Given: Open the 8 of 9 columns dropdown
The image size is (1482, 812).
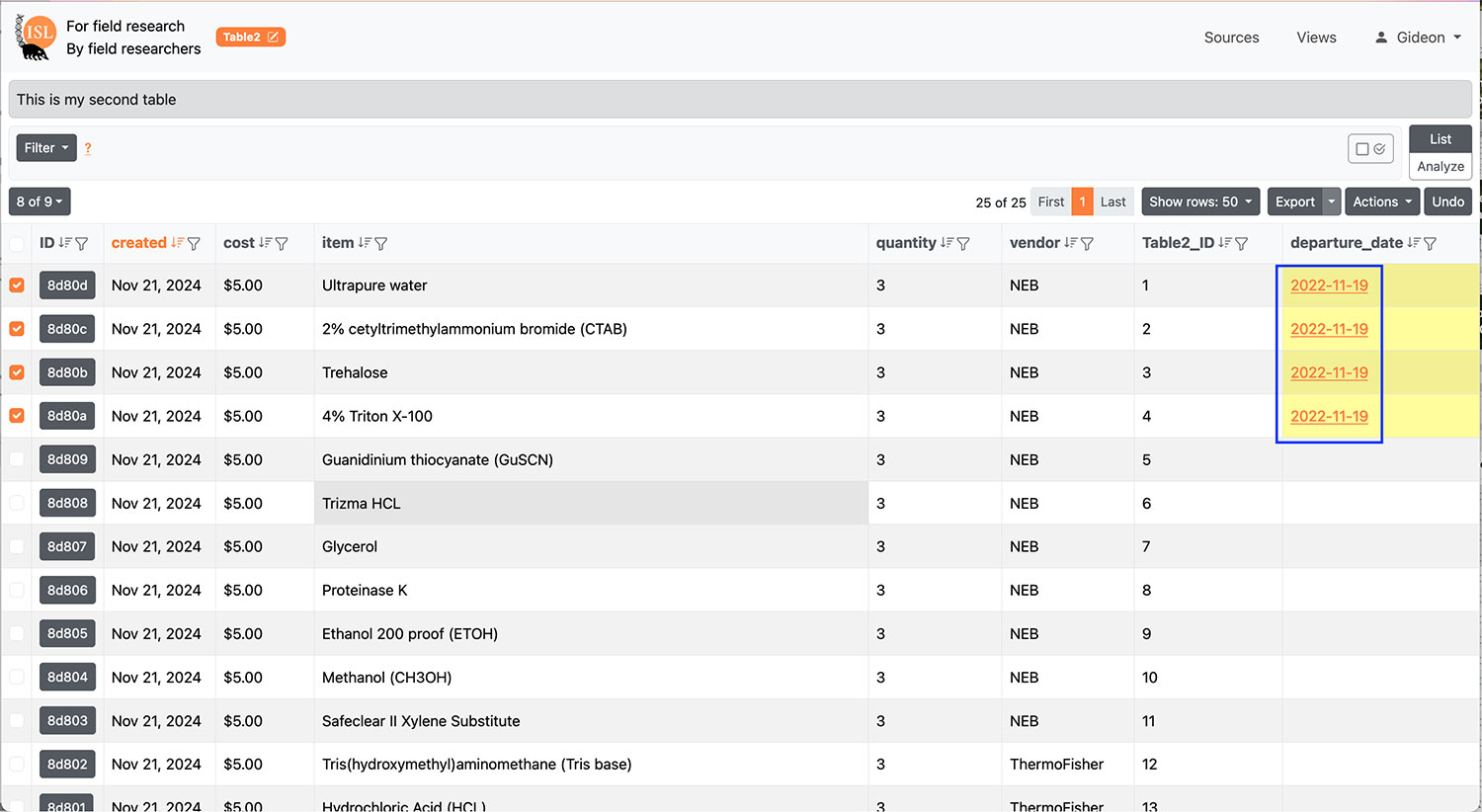Looking at the screenshot, I should 40,202.
